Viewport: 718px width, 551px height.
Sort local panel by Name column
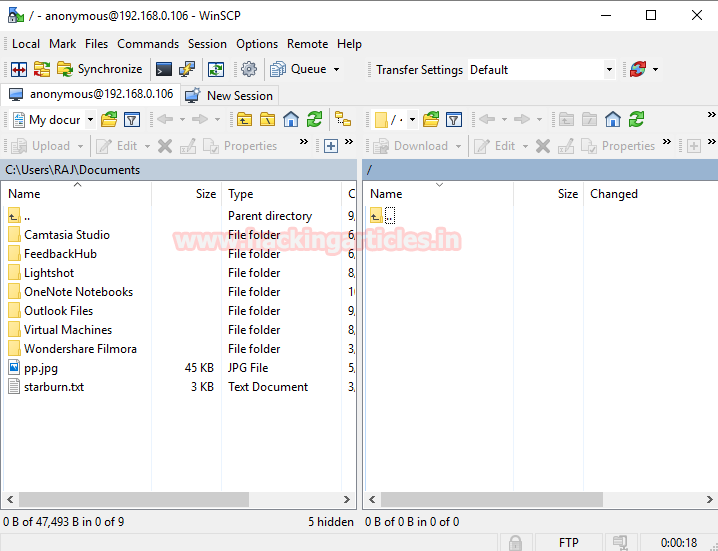[x=76, y=194]
